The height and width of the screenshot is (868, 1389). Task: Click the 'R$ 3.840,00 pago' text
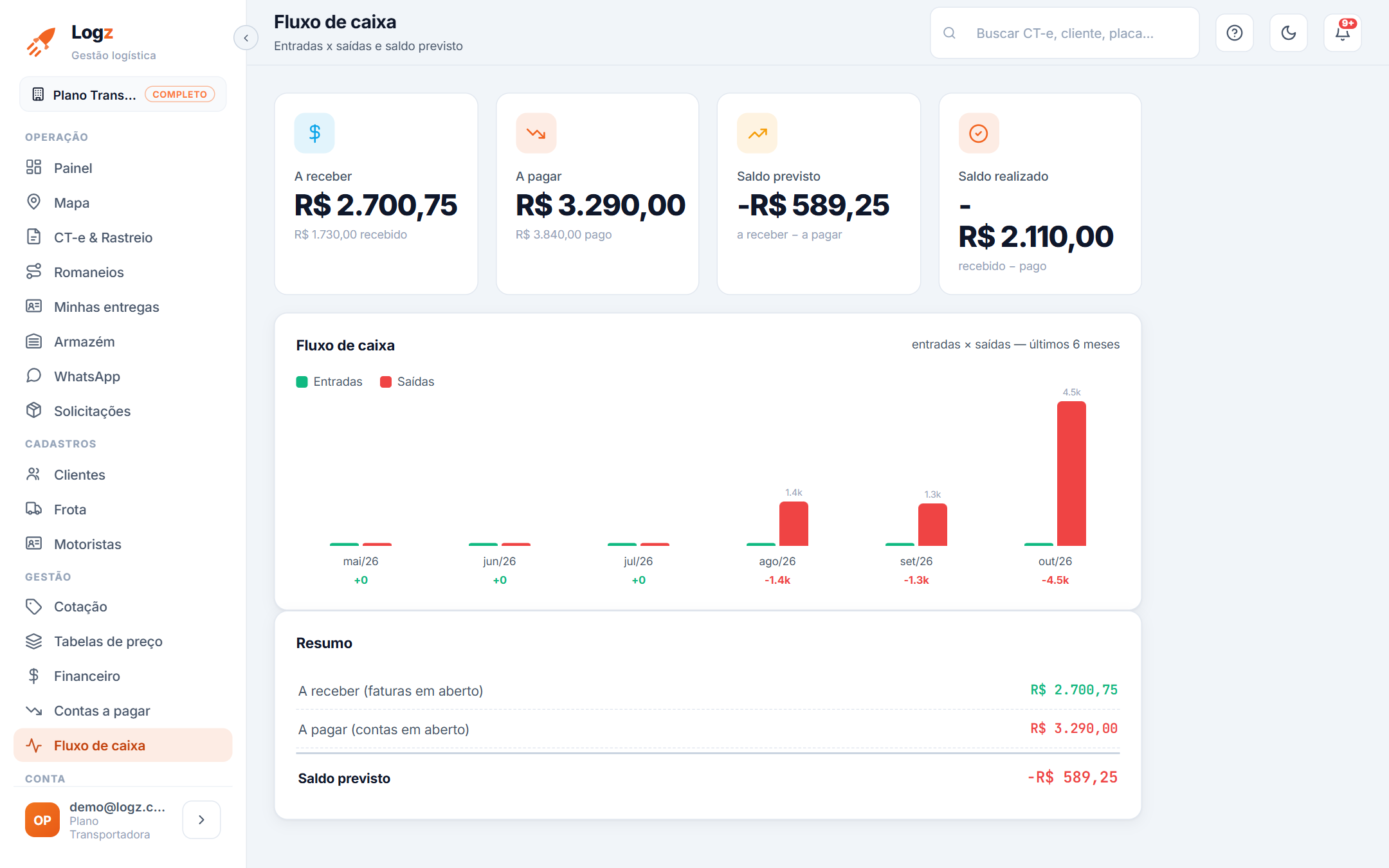[563, 235]
